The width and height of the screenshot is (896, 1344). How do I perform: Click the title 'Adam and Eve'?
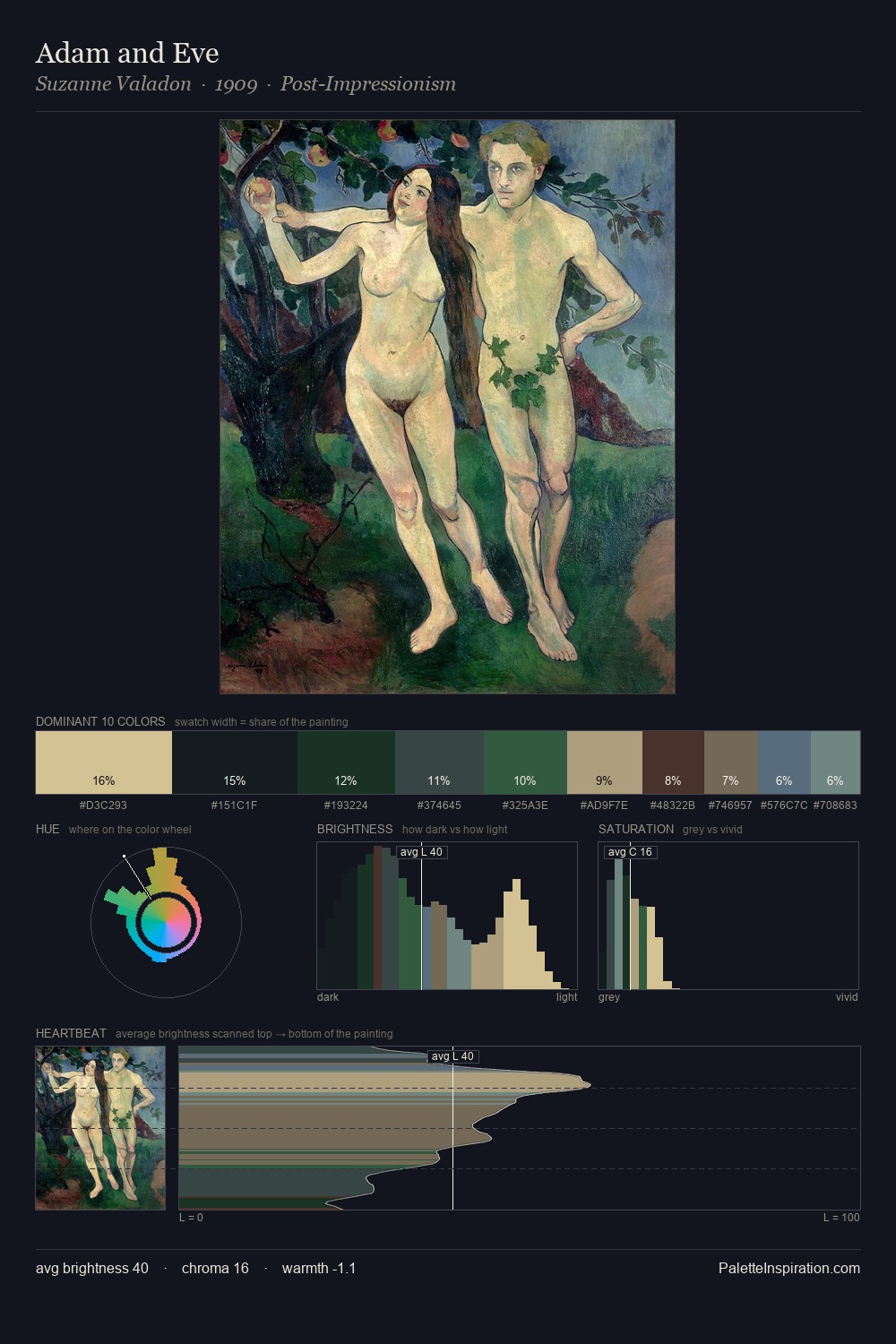tap(127, 53)
